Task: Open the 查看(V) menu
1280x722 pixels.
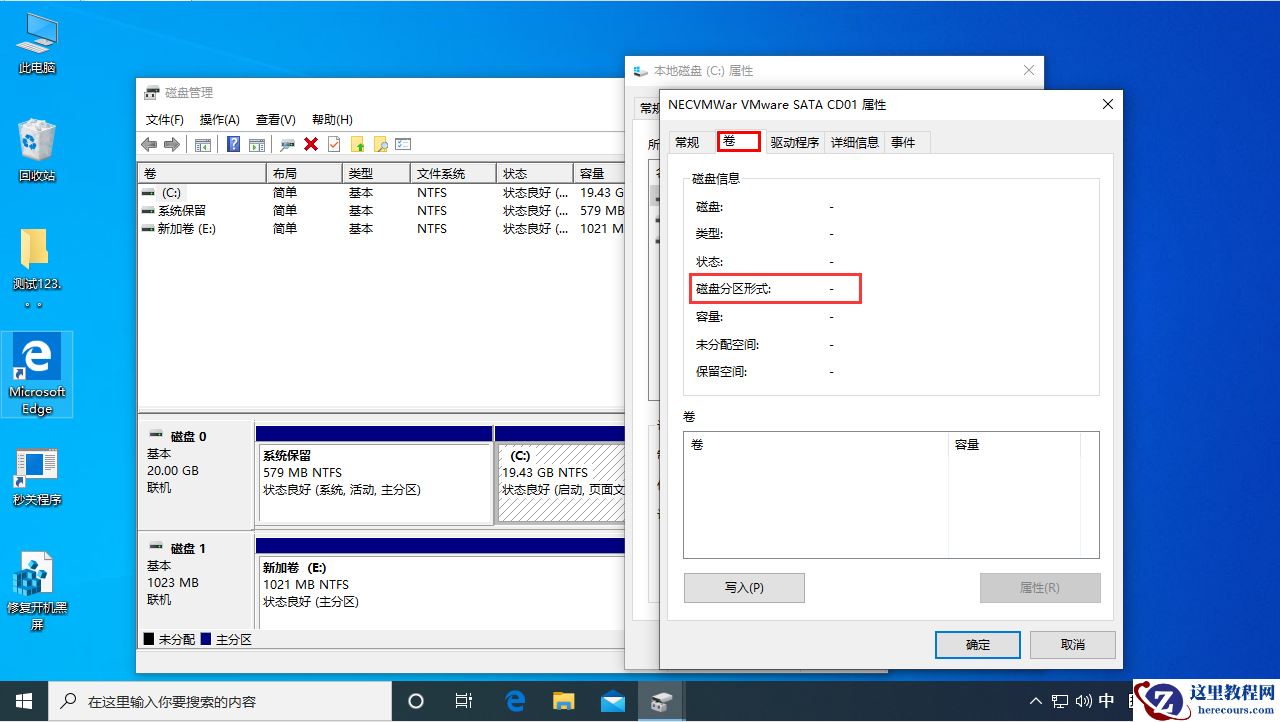Action: tap(275, 119)
